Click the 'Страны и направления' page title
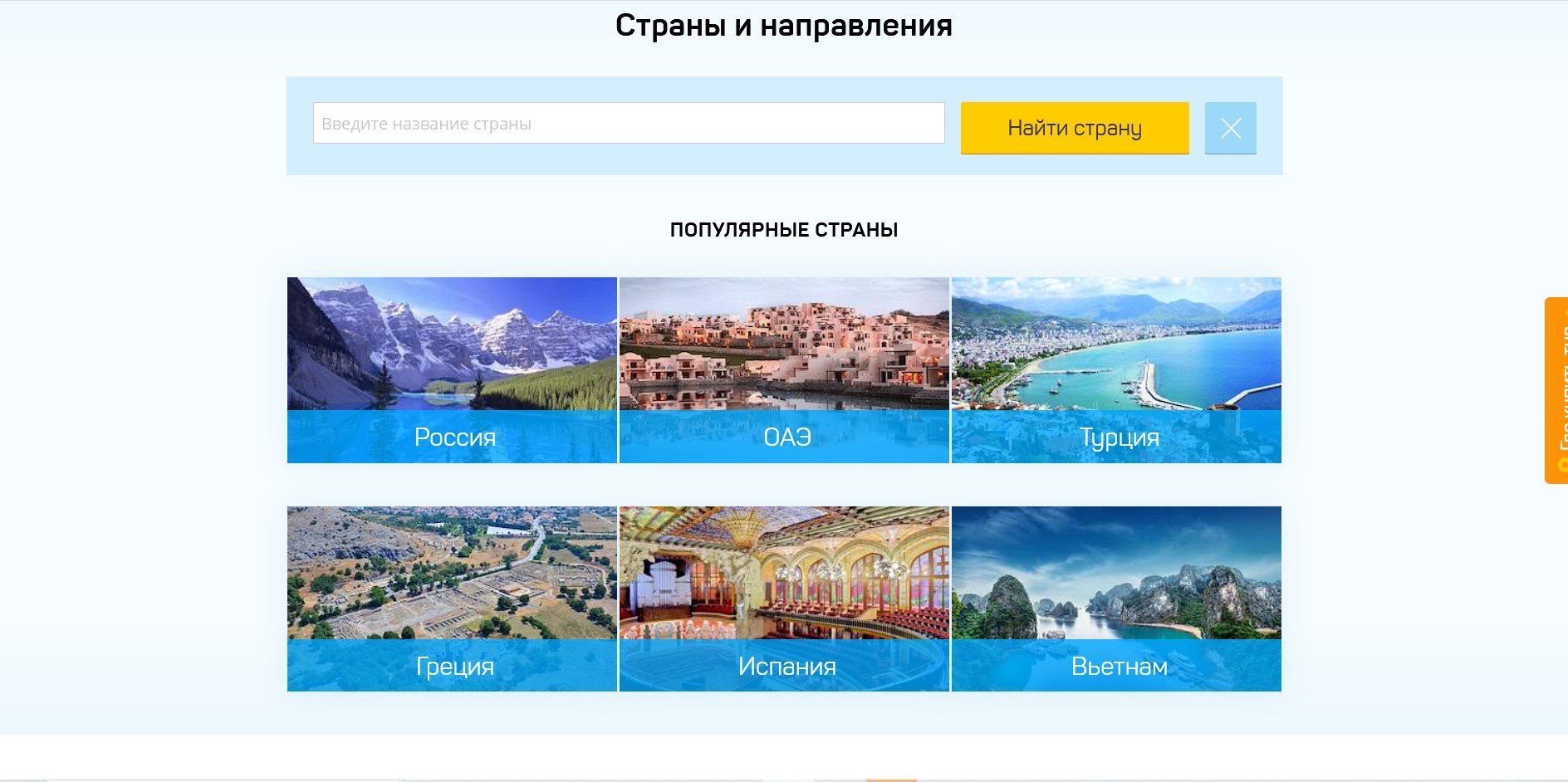Image resolution: width=1568 pixels, height=782 pixels. pyautogui.click(x=783, y=26)
